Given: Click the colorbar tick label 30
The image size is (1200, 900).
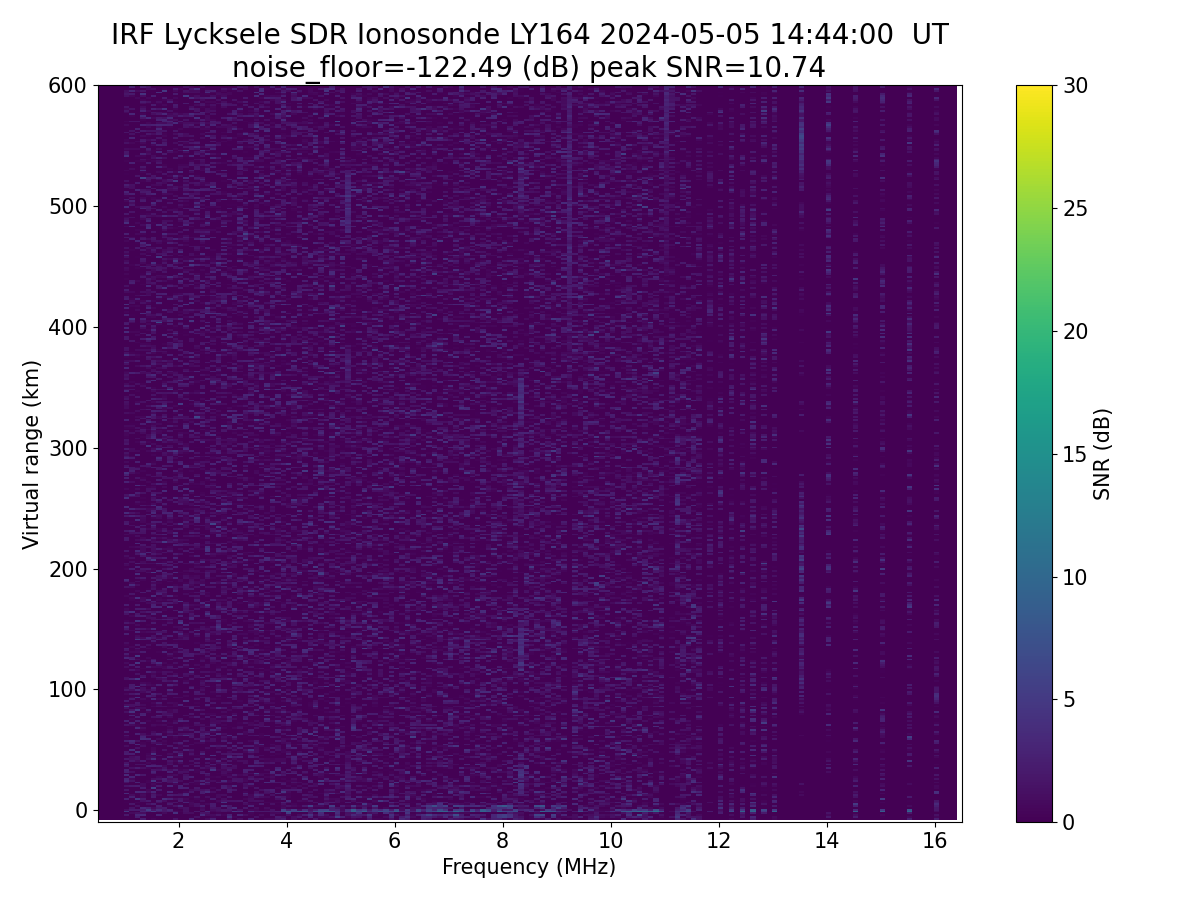Looking at the screenshot, I should (1077, 86).
